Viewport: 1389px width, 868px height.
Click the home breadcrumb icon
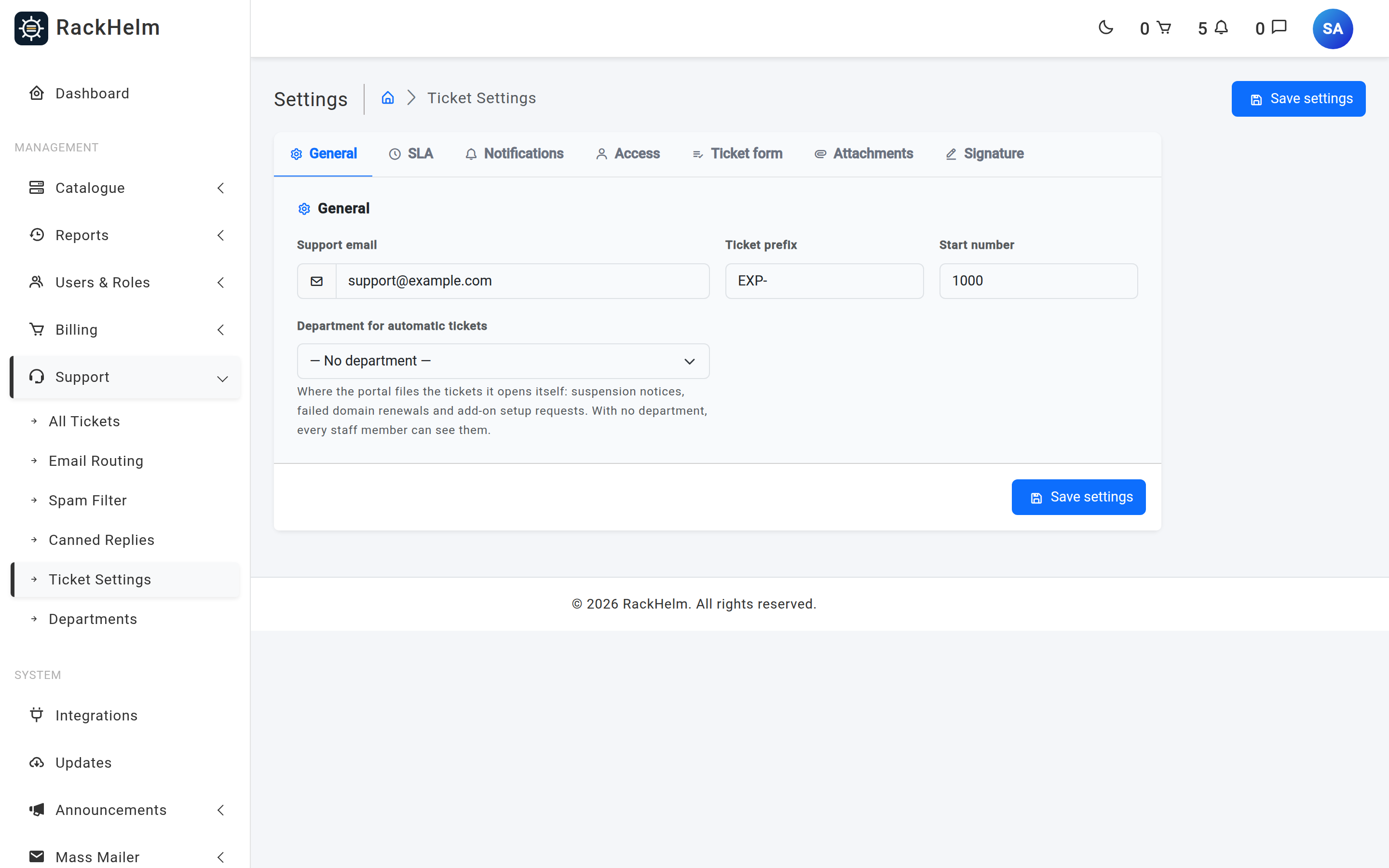tap(388, 97)
